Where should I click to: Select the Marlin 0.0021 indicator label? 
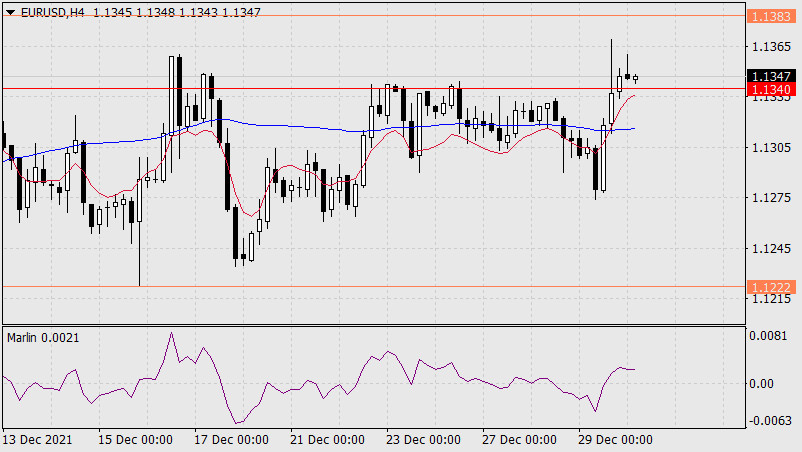pyautogui.click(x=43, y=337)
